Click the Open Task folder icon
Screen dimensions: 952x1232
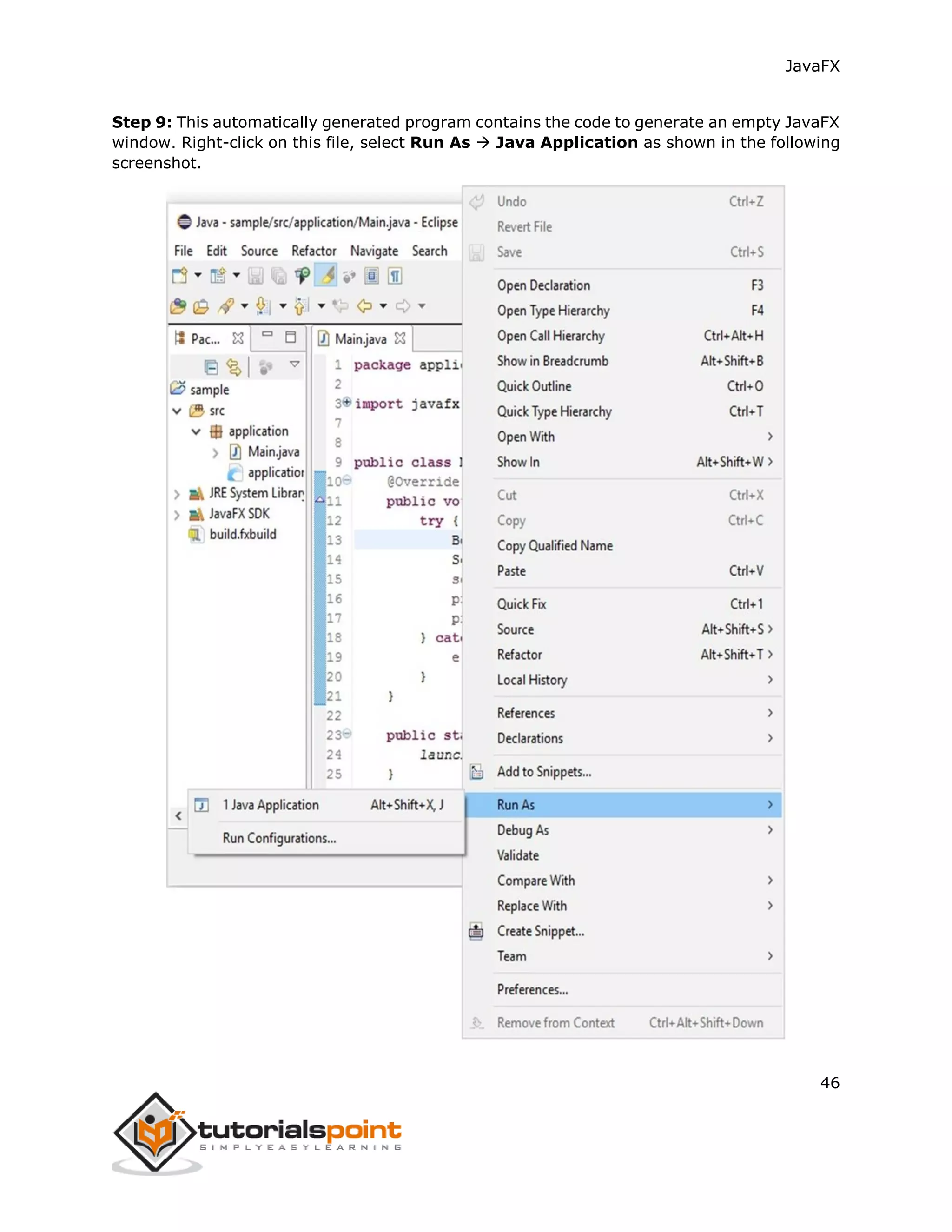201,306
